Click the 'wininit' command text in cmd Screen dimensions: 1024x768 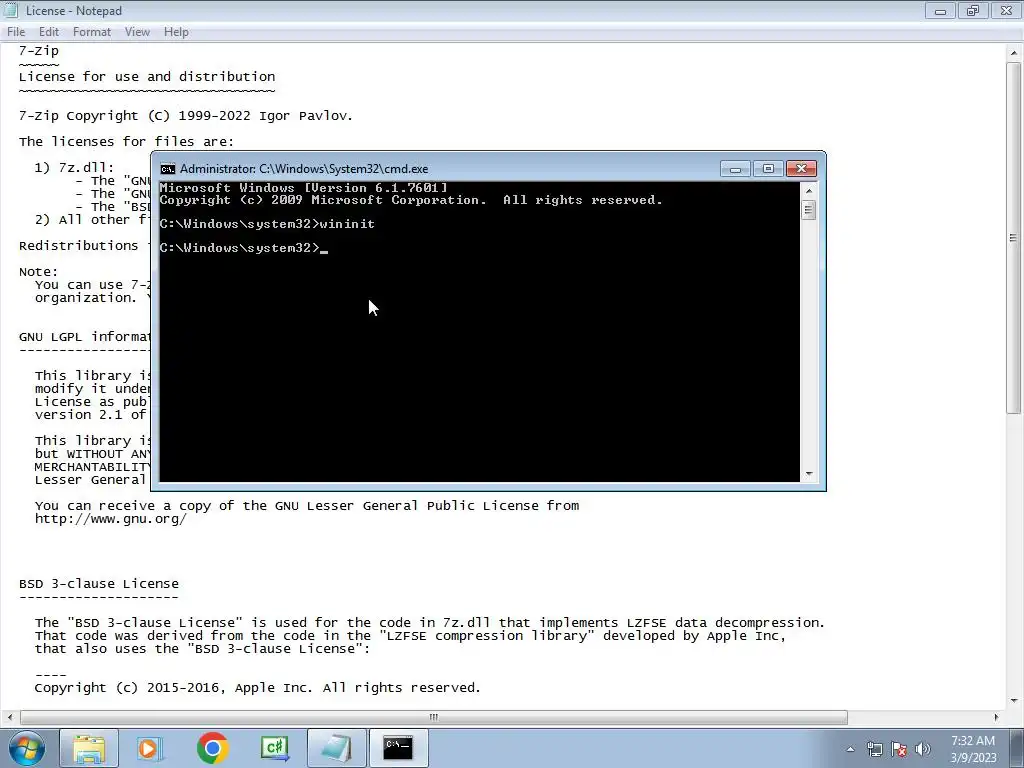(347, 224)
